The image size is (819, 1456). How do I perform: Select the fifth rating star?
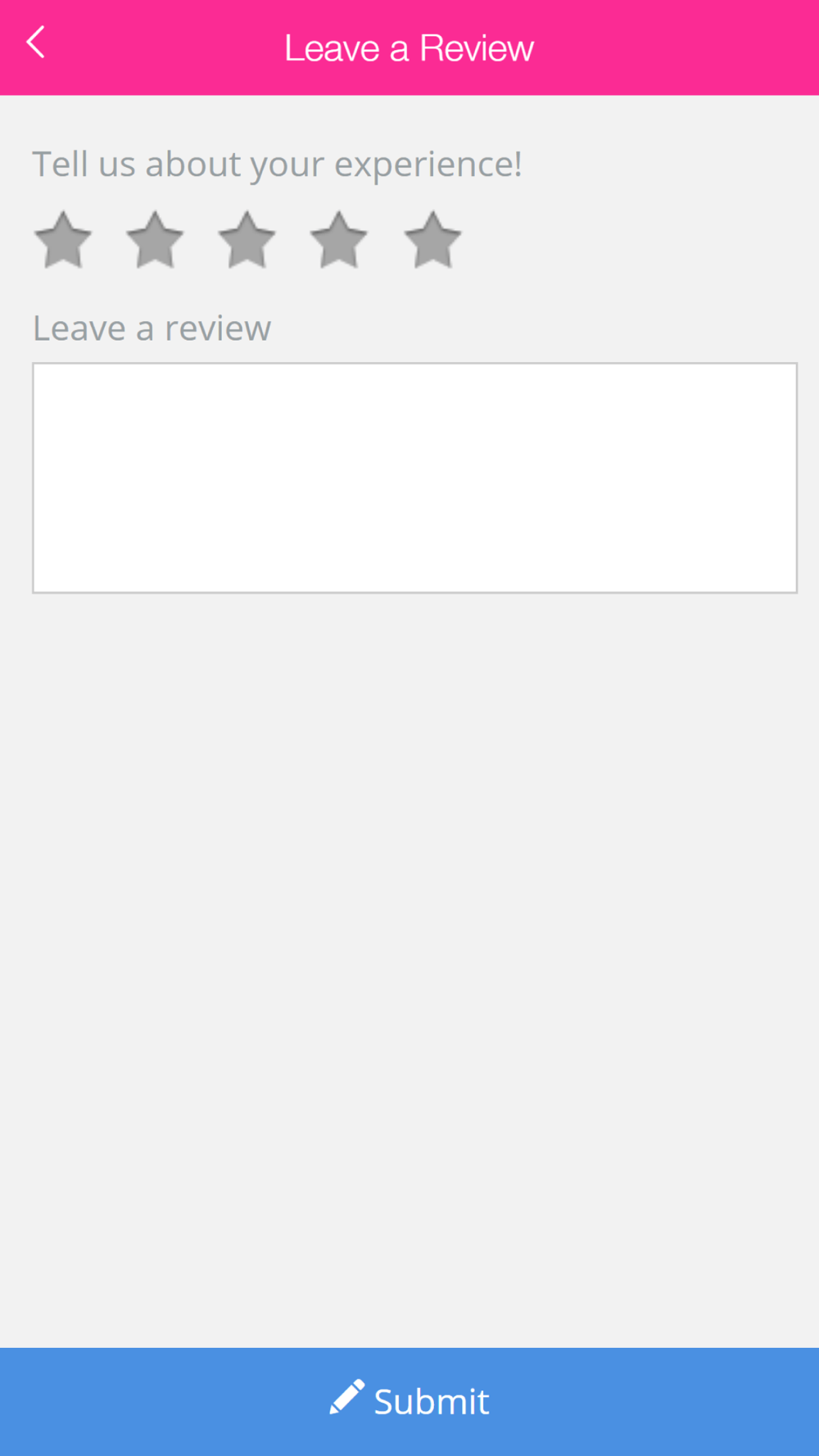coord(432,240)
